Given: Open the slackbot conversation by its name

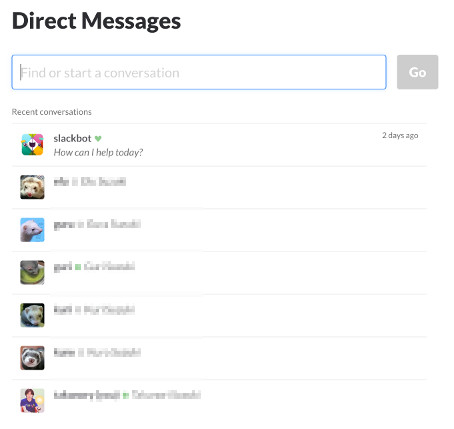Looking at the screenshot, I should [72, 138].
